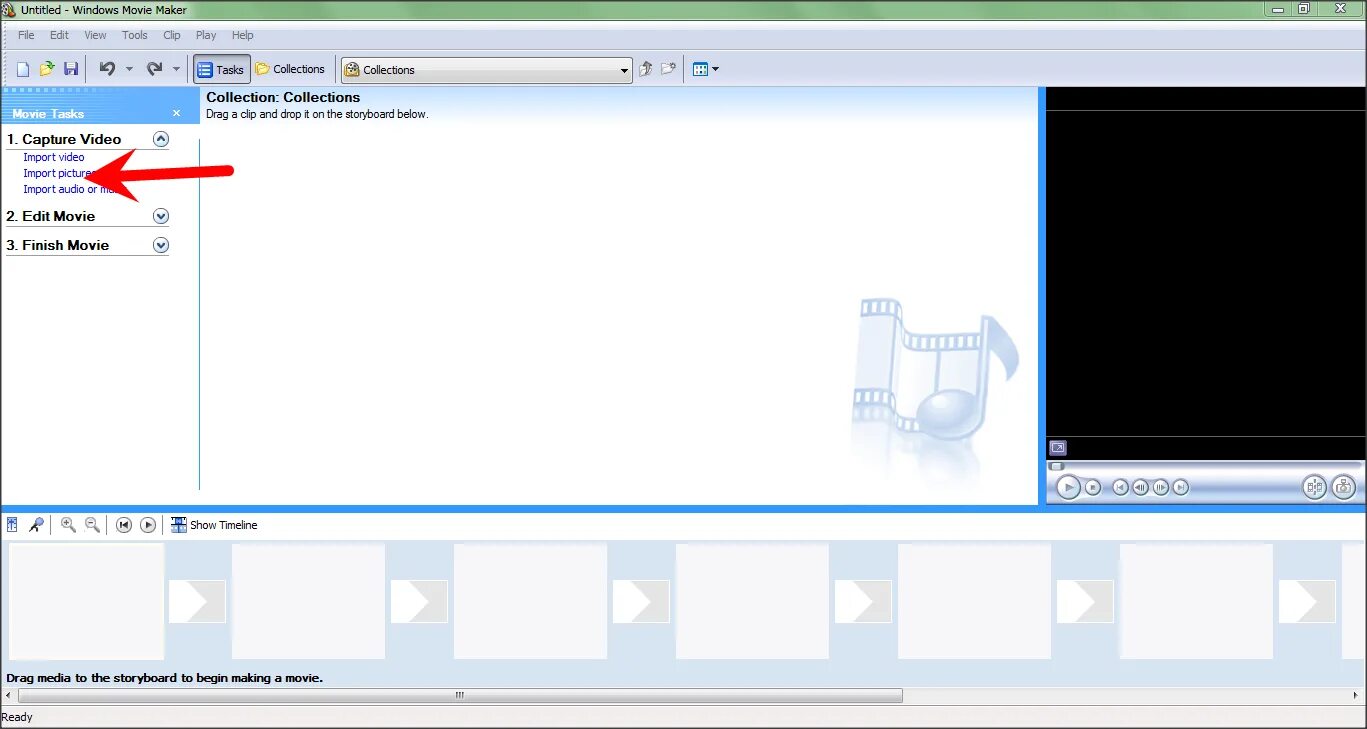Click the Import pictures link

click(x=55, y=173)
